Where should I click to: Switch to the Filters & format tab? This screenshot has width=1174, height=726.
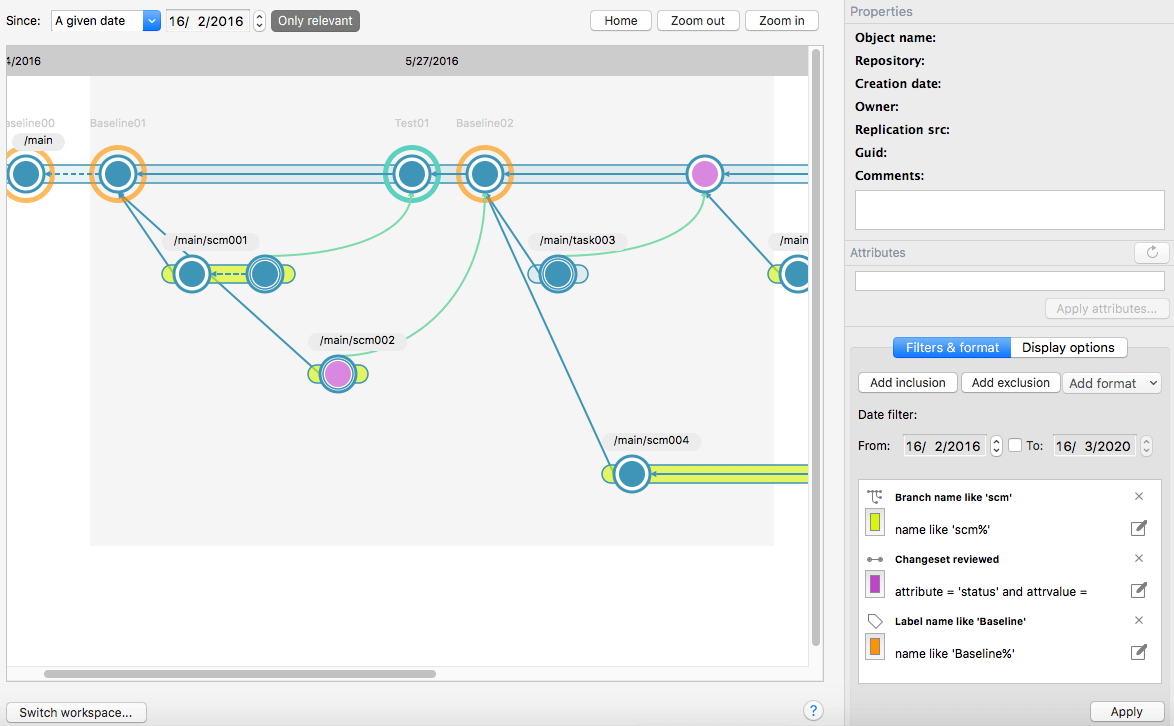coord(952,347)
